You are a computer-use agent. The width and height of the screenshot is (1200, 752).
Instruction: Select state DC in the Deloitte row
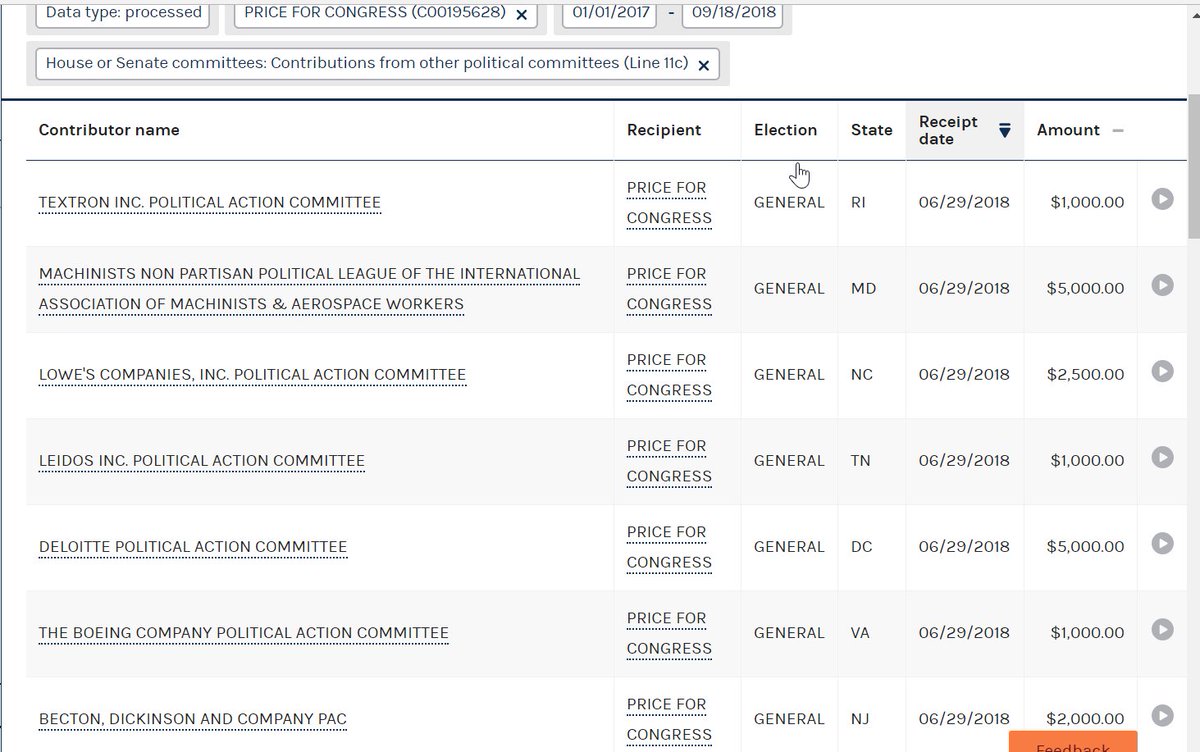(x=862, y=546)
